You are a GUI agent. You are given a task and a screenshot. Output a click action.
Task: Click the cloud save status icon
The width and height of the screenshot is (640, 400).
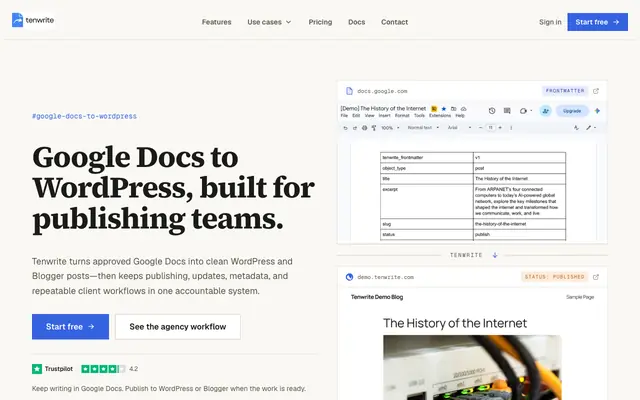tap(464, 109)
